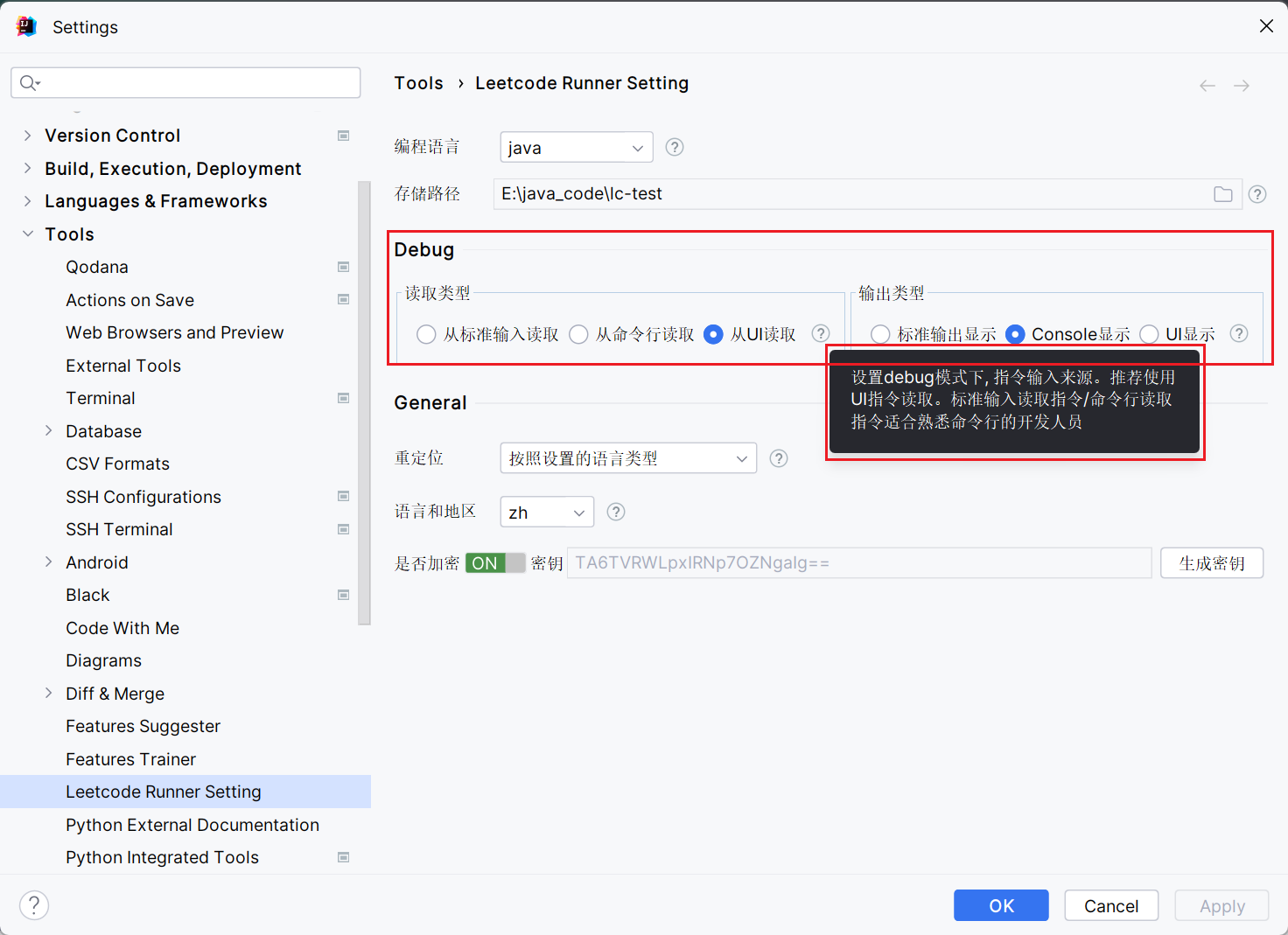Open Features Trainer settings page
Image resolution: width=1288 pixels, height=935 pixels.
[130, 759]
